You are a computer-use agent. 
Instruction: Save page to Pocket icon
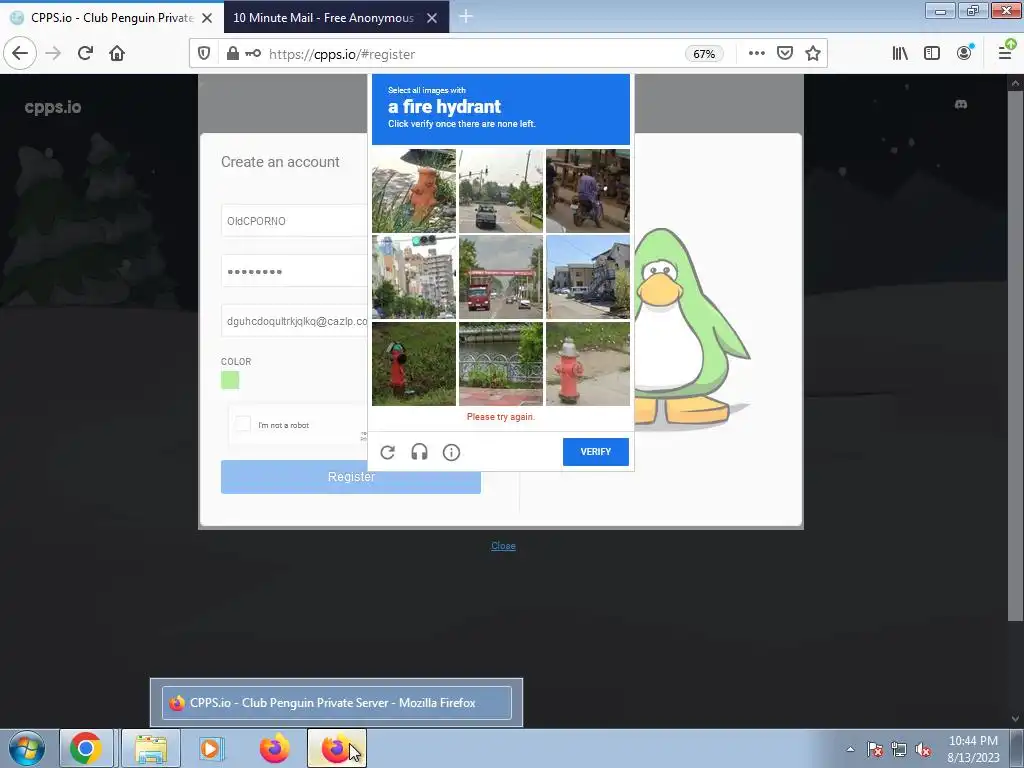click(x=784, y=54)
